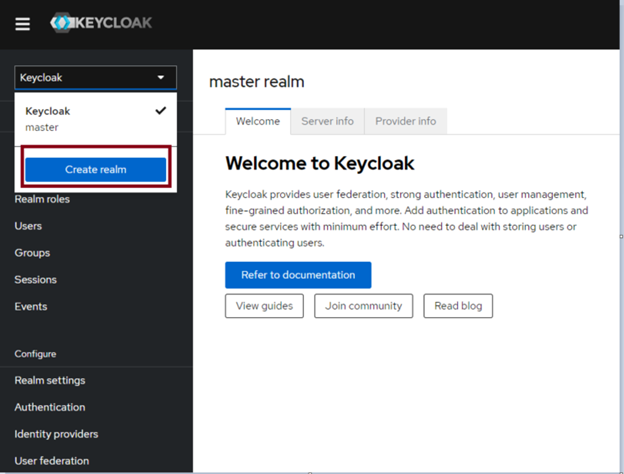Image resolution: width=624 pixels, height=474 pixels.
Task: Click Refer to documentation button
Action: (x=298, y=275)
